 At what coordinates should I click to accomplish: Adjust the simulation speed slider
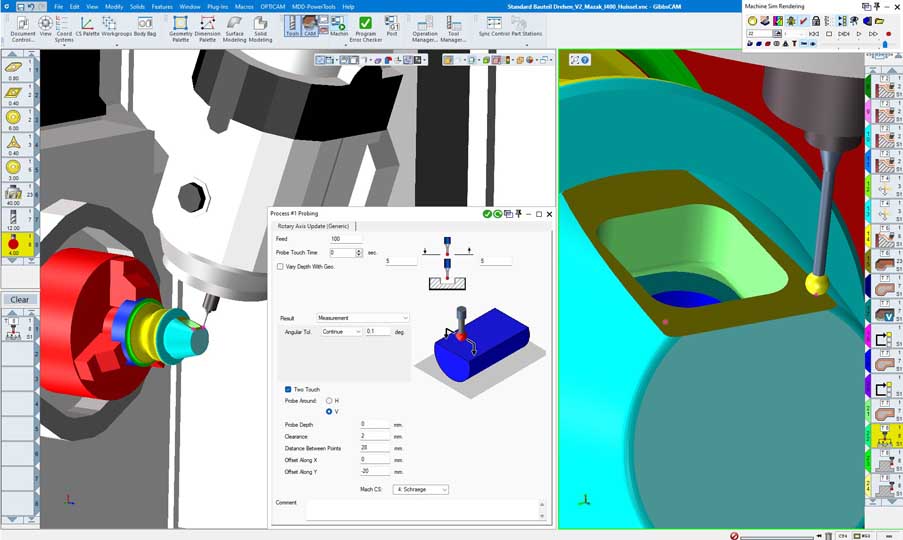(884, 44)
